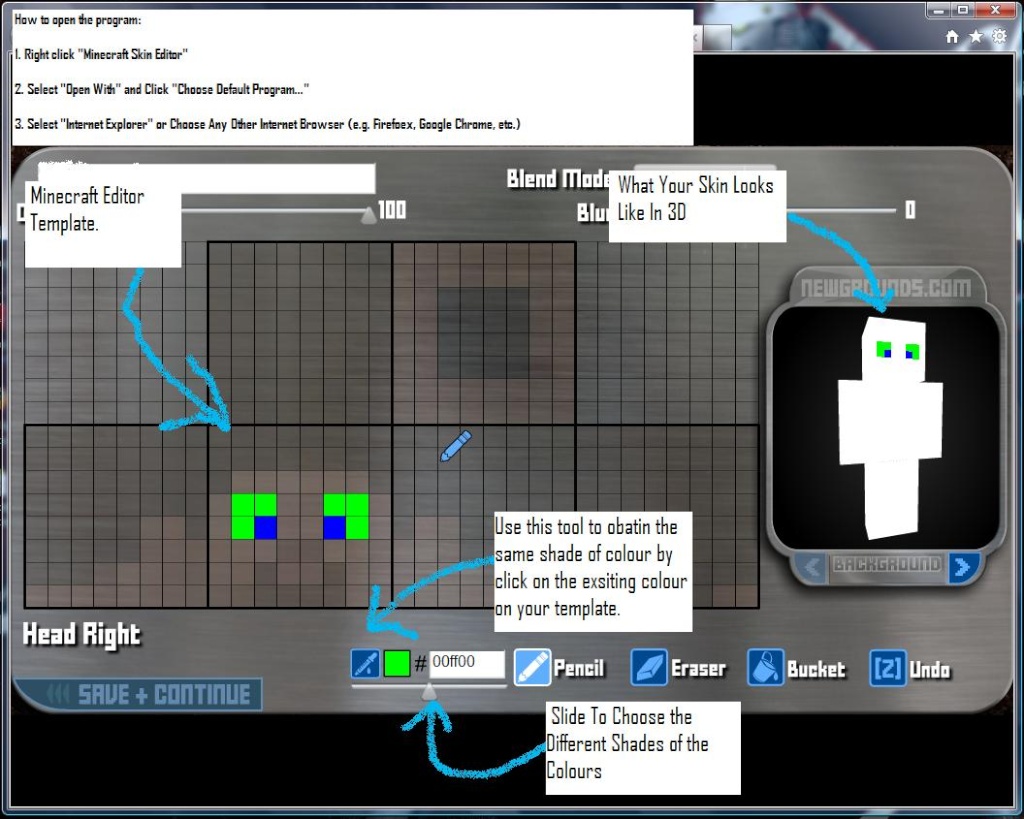Screen dimensions: 1024x819
Task: Click the opacity slider handle near 100
Action: coord(369,214)
